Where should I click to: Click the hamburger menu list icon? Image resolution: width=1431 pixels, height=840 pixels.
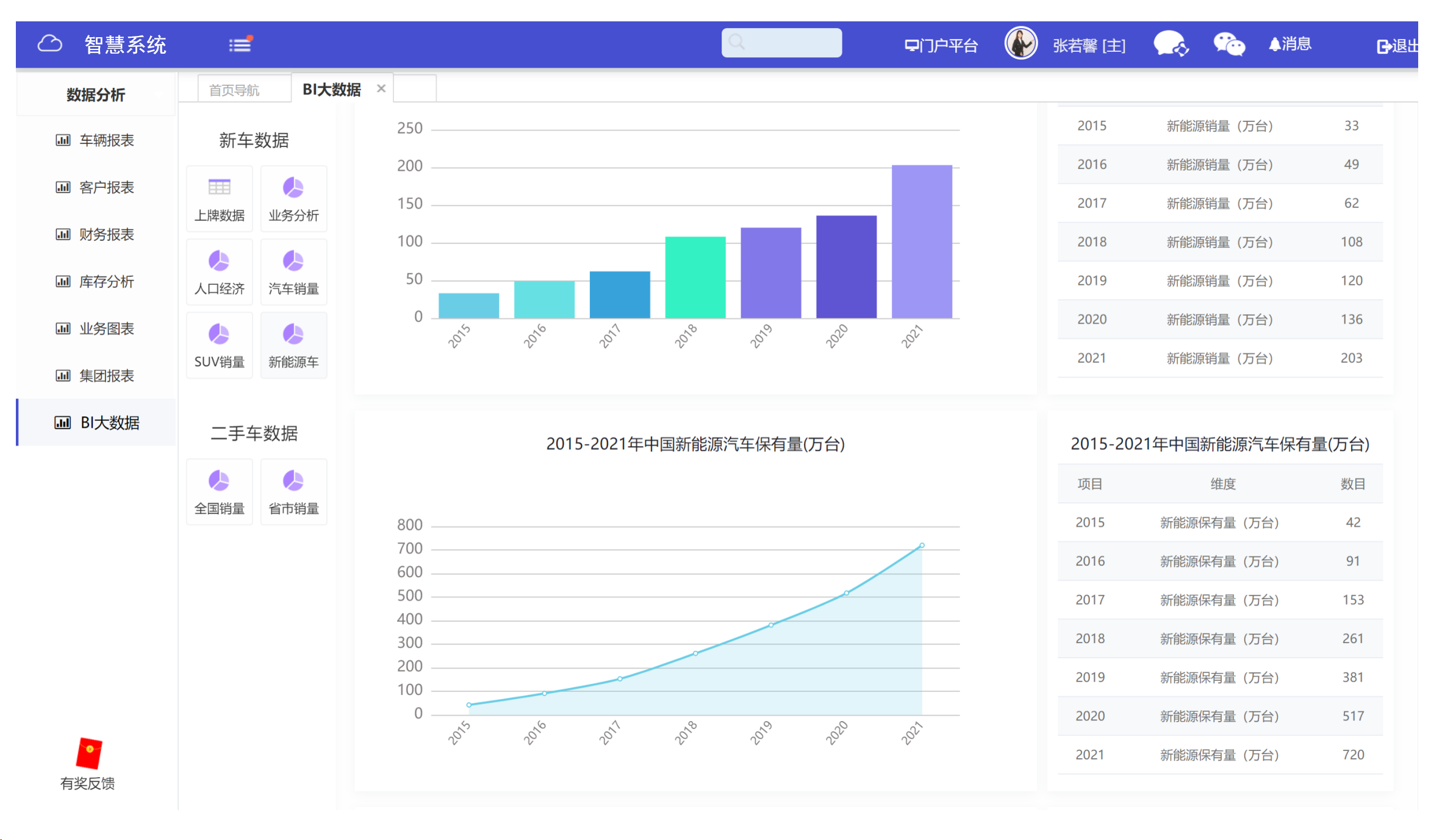click(240, 45)
